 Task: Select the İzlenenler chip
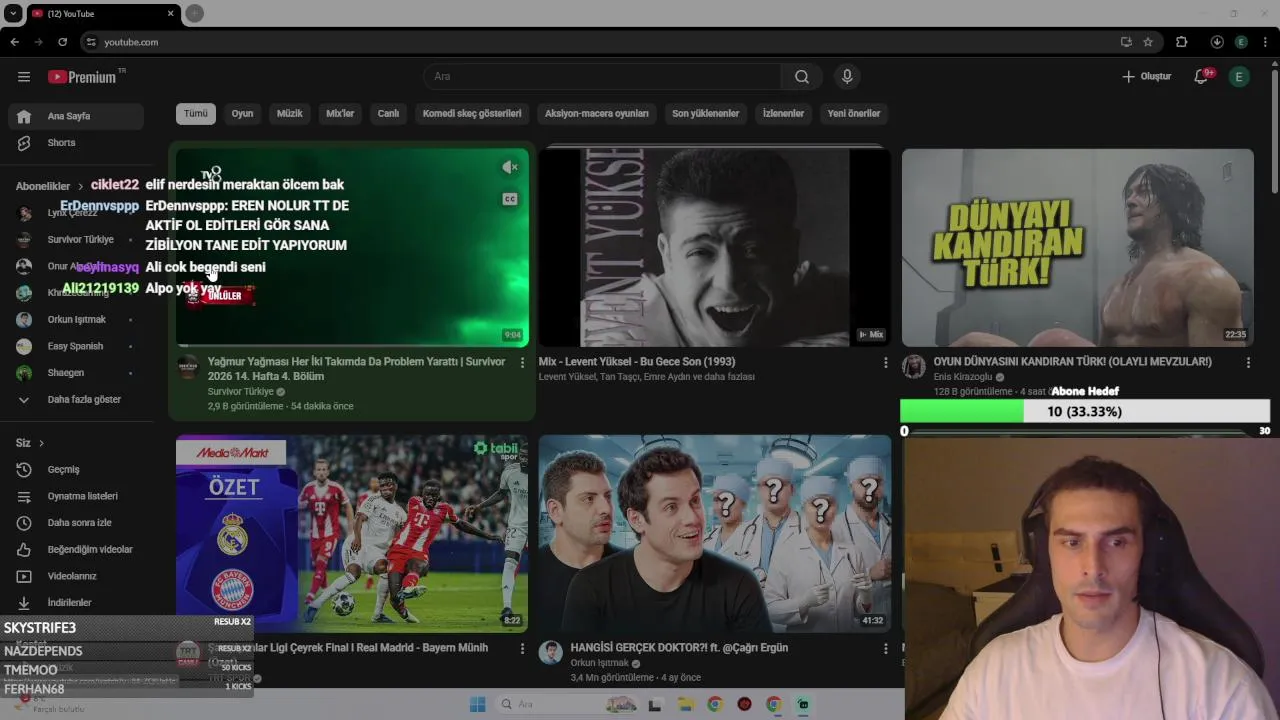[x=783, y=113]
